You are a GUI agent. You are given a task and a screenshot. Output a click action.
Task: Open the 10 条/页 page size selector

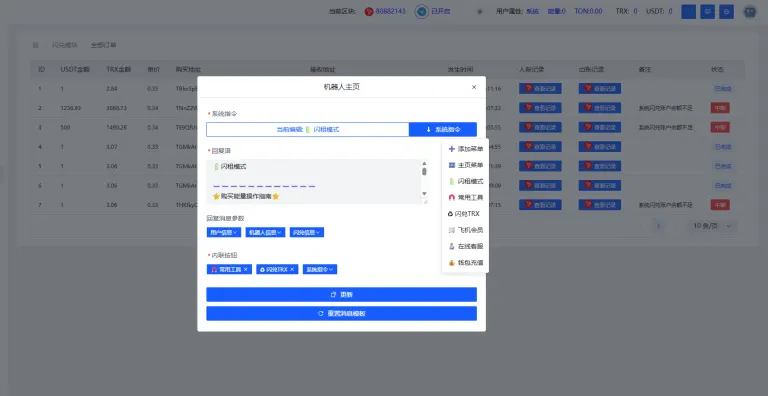[713, 225]
